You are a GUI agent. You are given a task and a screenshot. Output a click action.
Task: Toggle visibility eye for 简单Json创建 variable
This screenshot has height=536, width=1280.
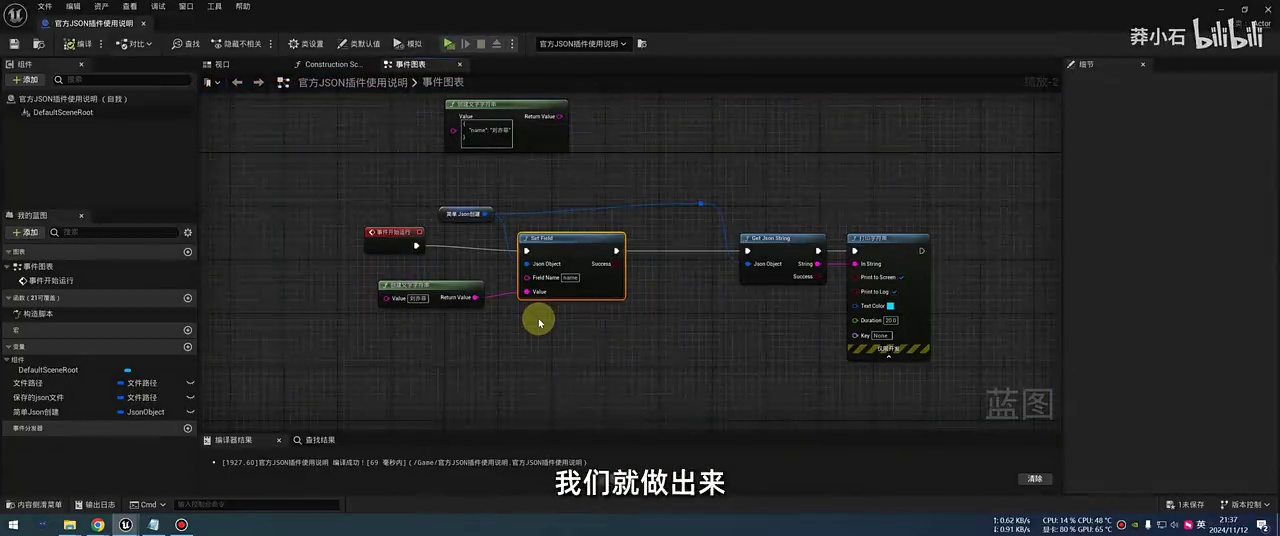pos(190,412)
